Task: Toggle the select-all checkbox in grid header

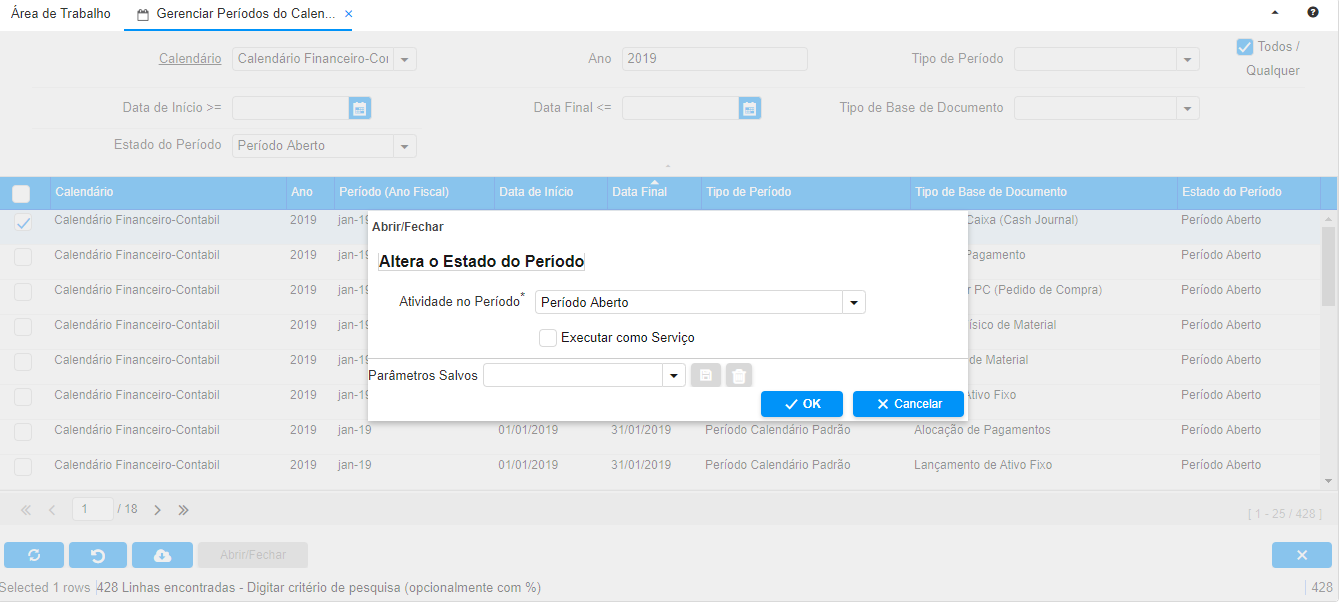Action: [x=21, y=193]
